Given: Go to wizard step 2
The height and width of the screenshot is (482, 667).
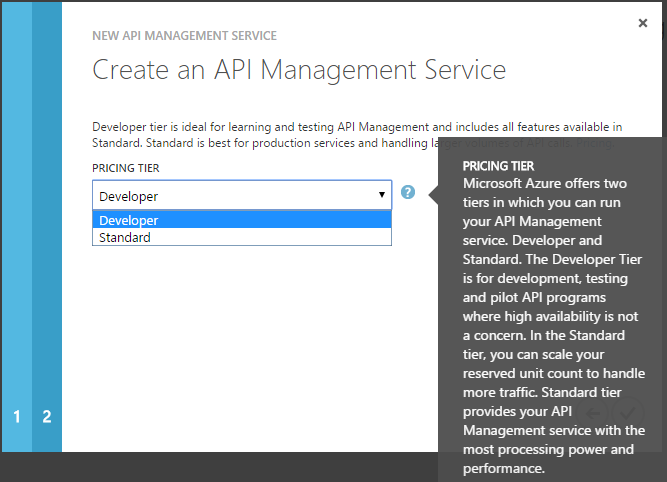Looking at the screenshot, I should point(47,417).
